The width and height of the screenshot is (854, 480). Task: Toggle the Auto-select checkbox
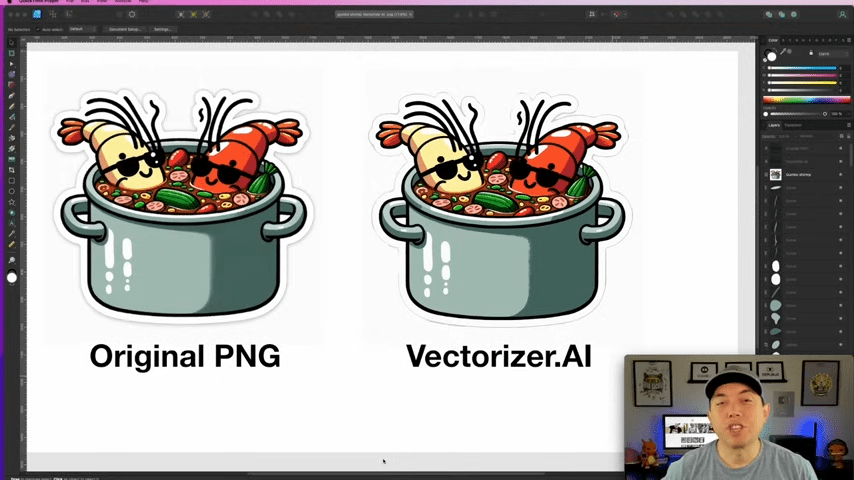pyautogui.click(x=38, y=29)
